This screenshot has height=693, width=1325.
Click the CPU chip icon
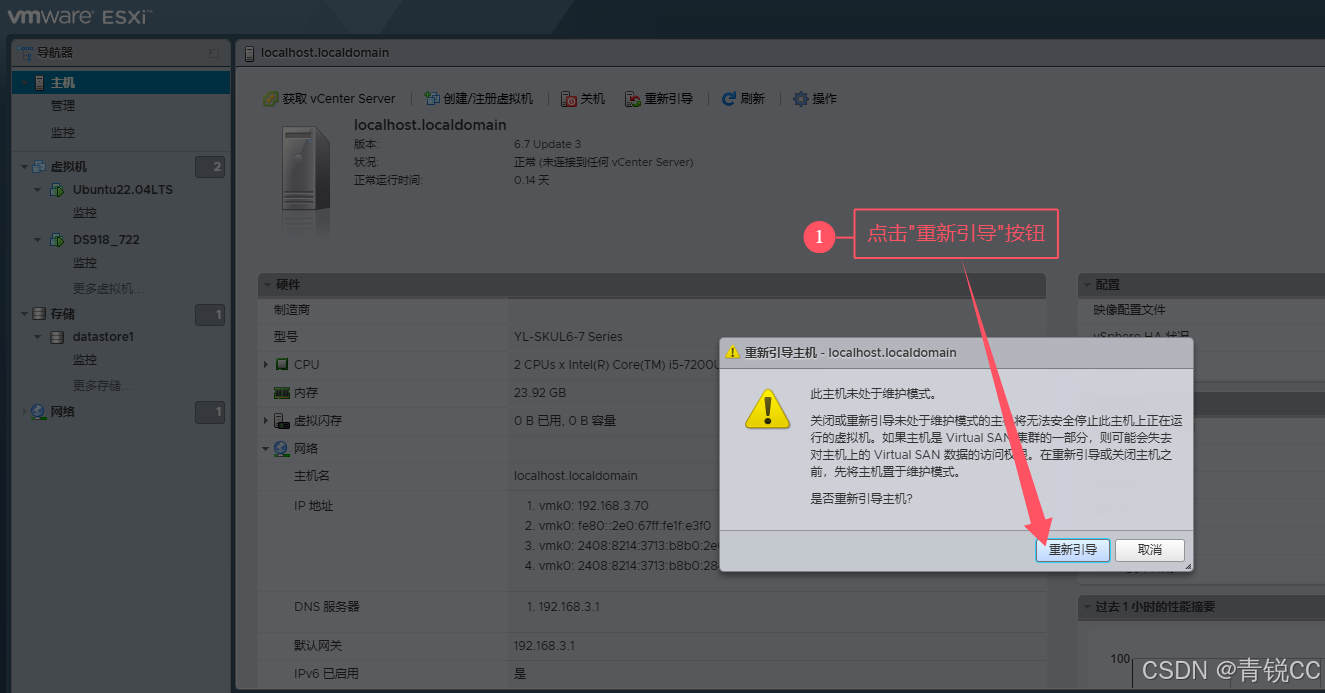282,365
